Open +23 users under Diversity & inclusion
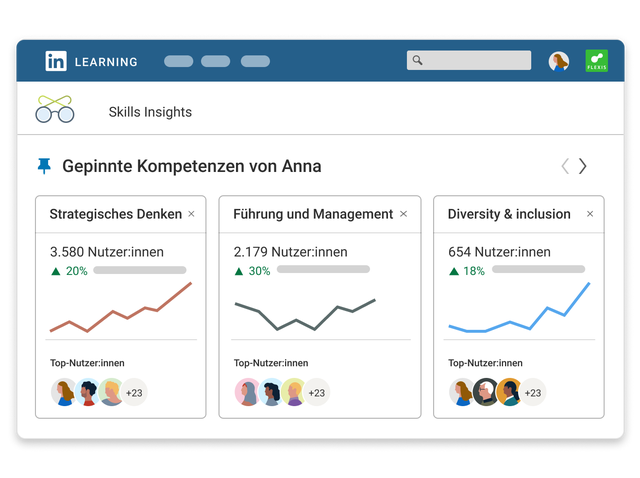The image size is (640, 478). click(x=533, y=393)
